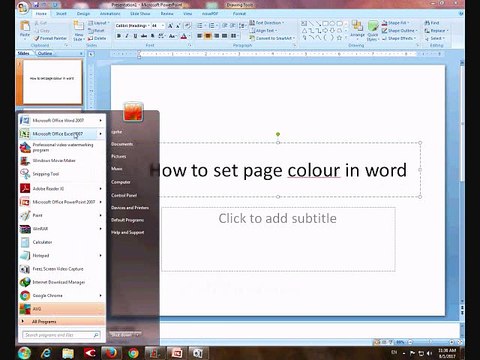Open the Arrange options icon

point(357,26)
